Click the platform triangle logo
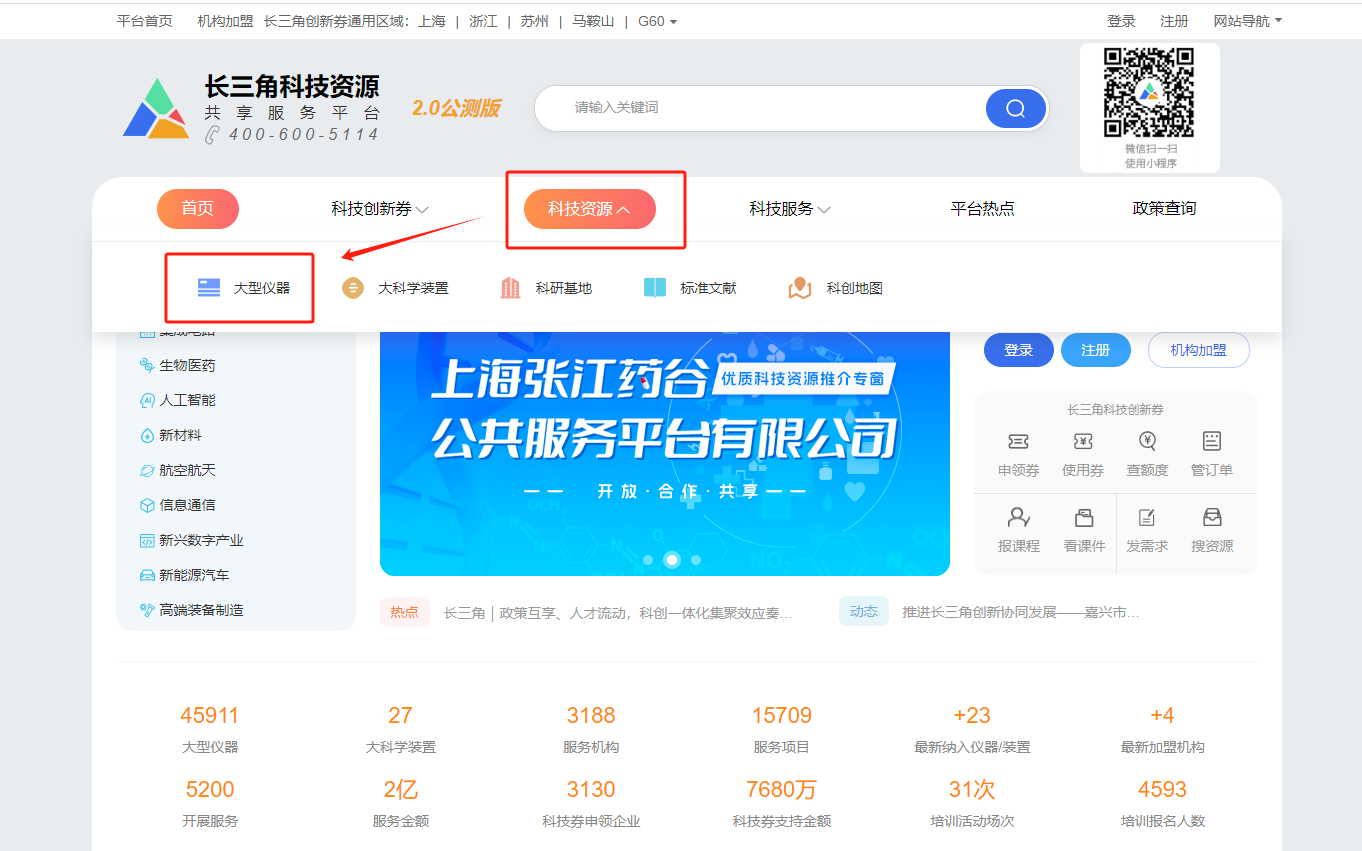 point(156,107)
